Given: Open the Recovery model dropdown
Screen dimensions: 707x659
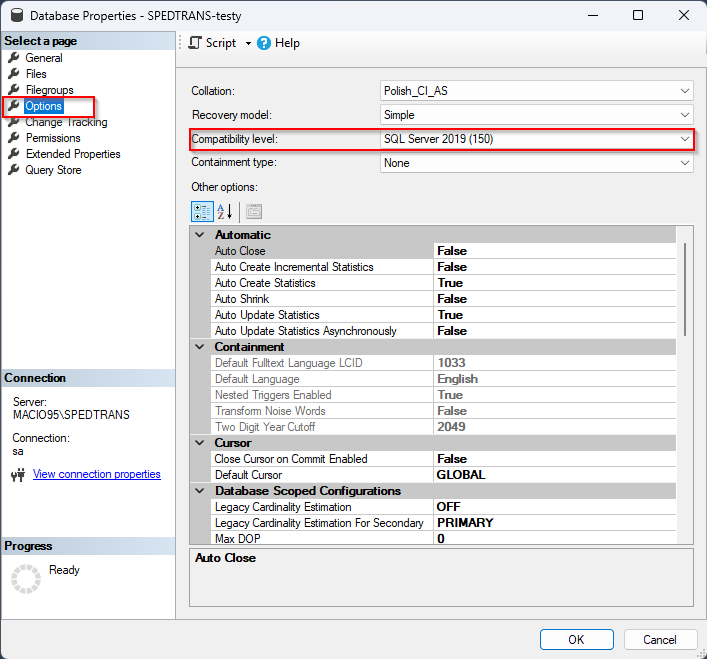Looking at the screenshot, I should point(684,115).
